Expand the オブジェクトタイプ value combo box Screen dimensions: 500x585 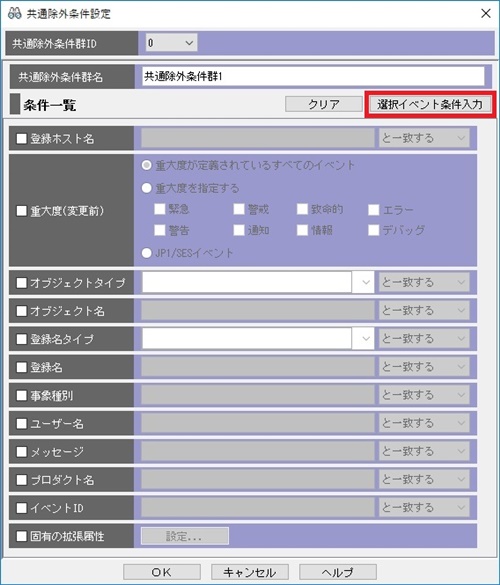pyautogui.click(x=366, y=282)
